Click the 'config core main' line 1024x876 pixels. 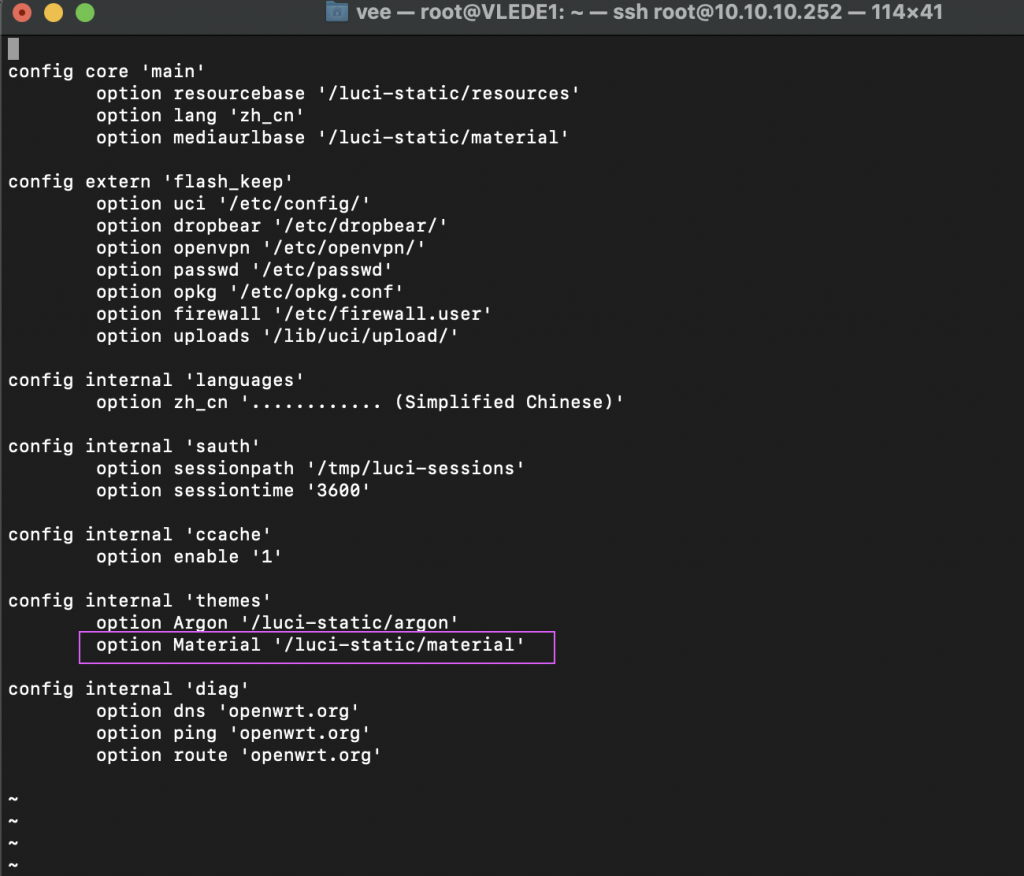click(x=106, y=71)
